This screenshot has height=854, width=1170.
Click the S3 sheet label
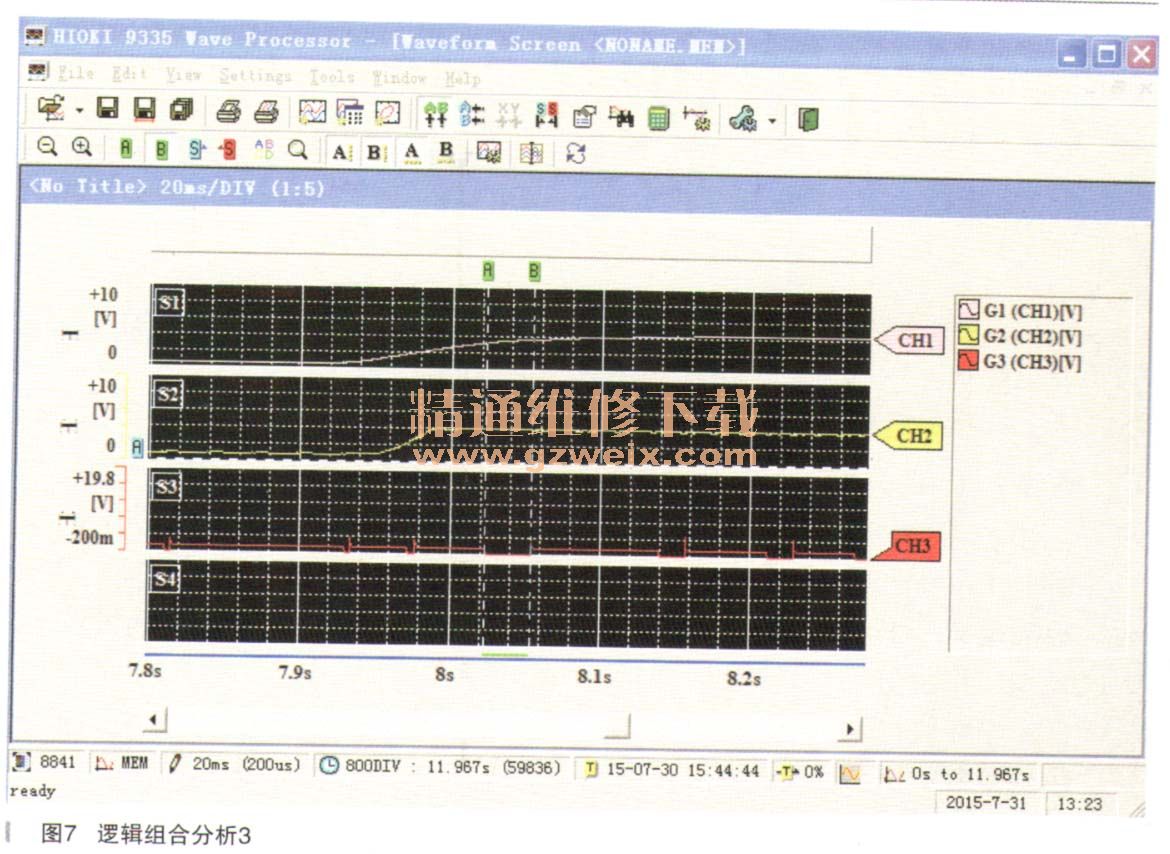[x=166, y=487]
